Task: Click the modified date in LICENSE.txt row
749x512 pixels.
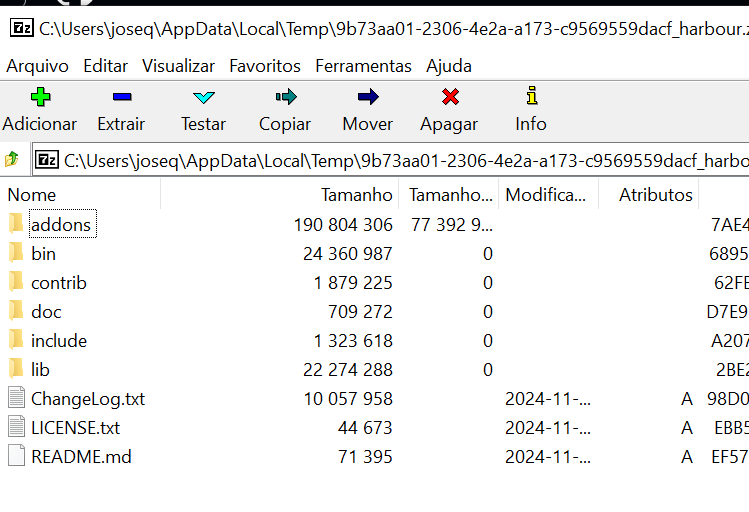Action: 548,428
